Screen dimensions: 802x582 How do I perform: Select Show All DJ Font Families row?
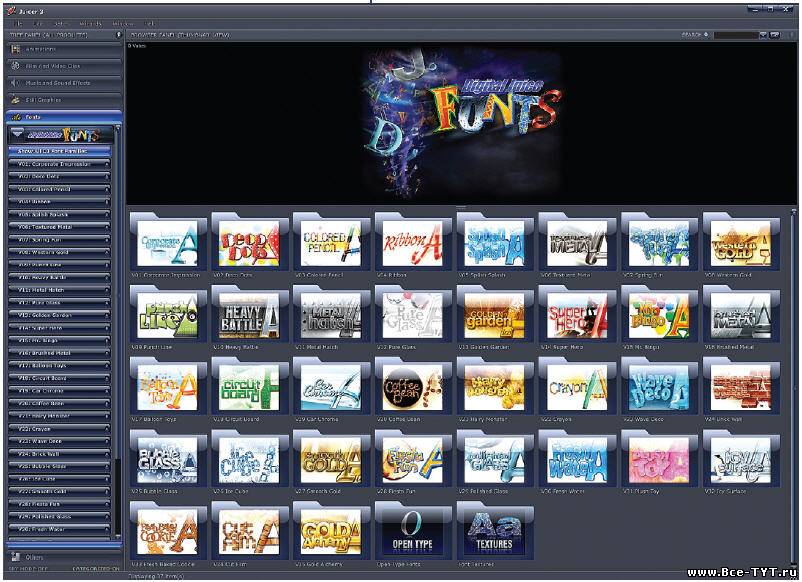59,151
